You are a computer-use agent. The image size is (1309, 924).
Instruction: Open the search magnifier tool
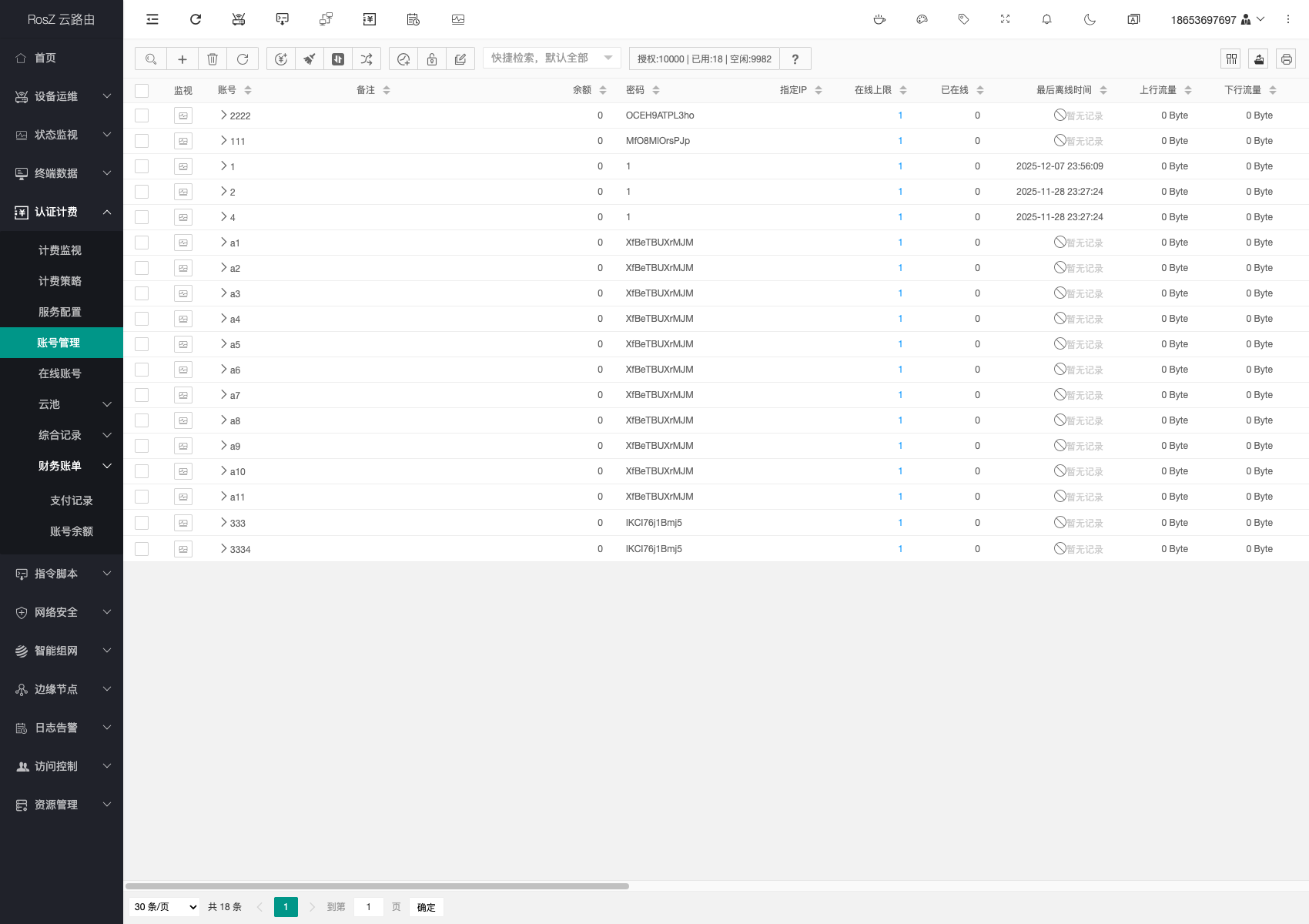(151, 59)
